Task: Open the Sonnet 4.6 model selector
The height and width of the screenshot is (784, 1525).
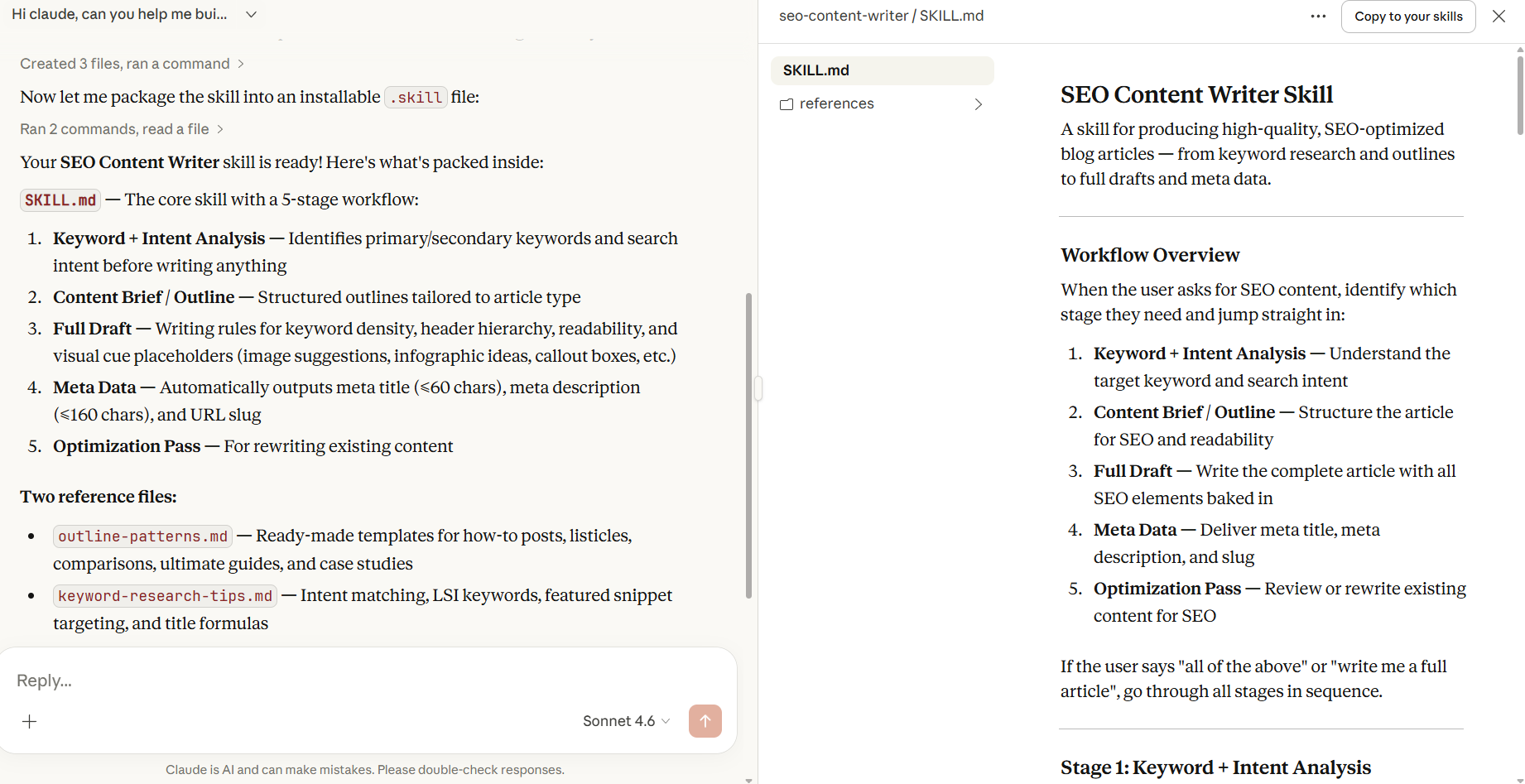Action: pos(626,721)
